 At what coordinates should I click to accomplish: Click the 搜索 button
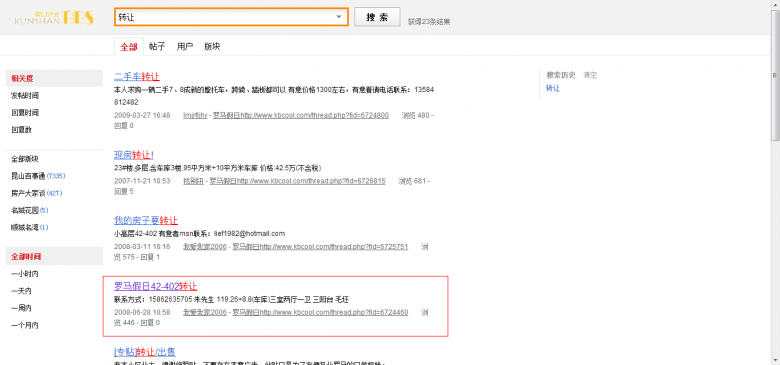(x=377, y=17)
